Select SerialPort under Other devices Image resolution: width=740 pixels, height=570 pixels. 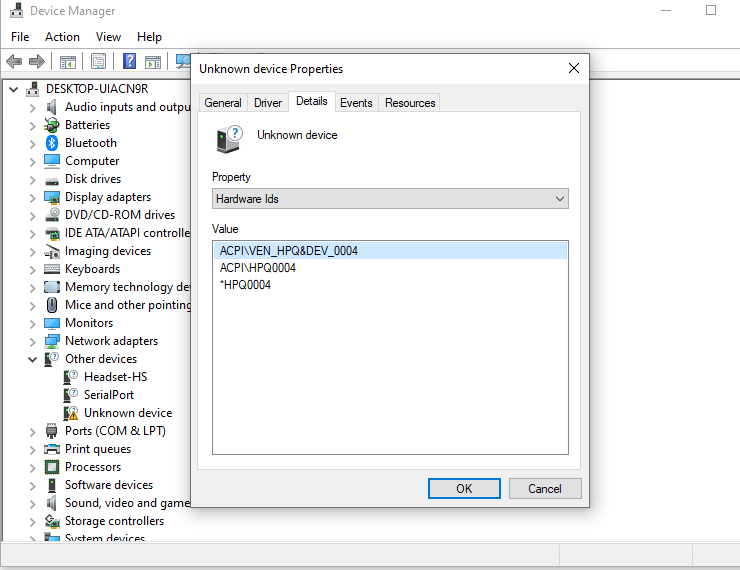[x=109, y=395]
